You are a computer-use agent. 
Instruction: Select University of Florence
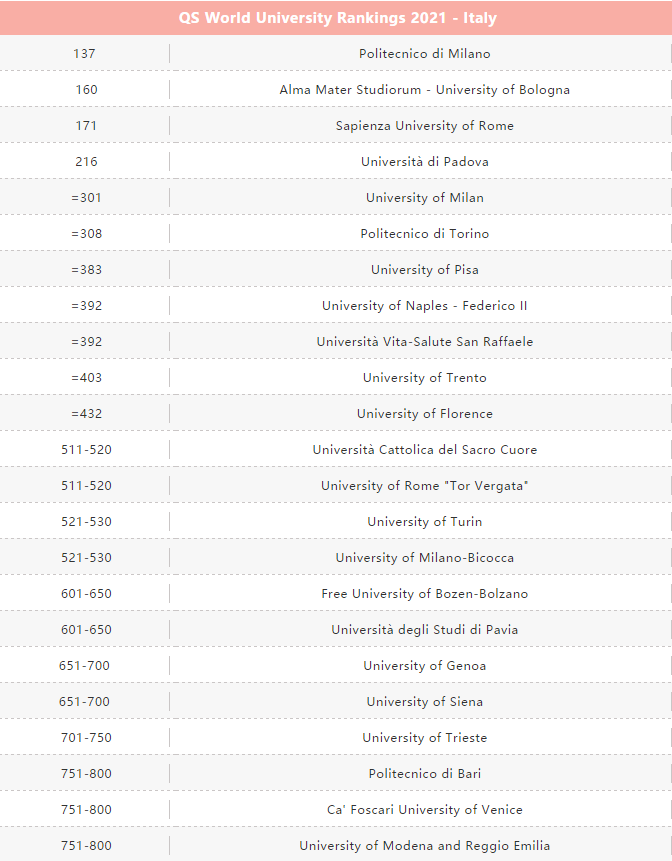(x=424, y=413)
